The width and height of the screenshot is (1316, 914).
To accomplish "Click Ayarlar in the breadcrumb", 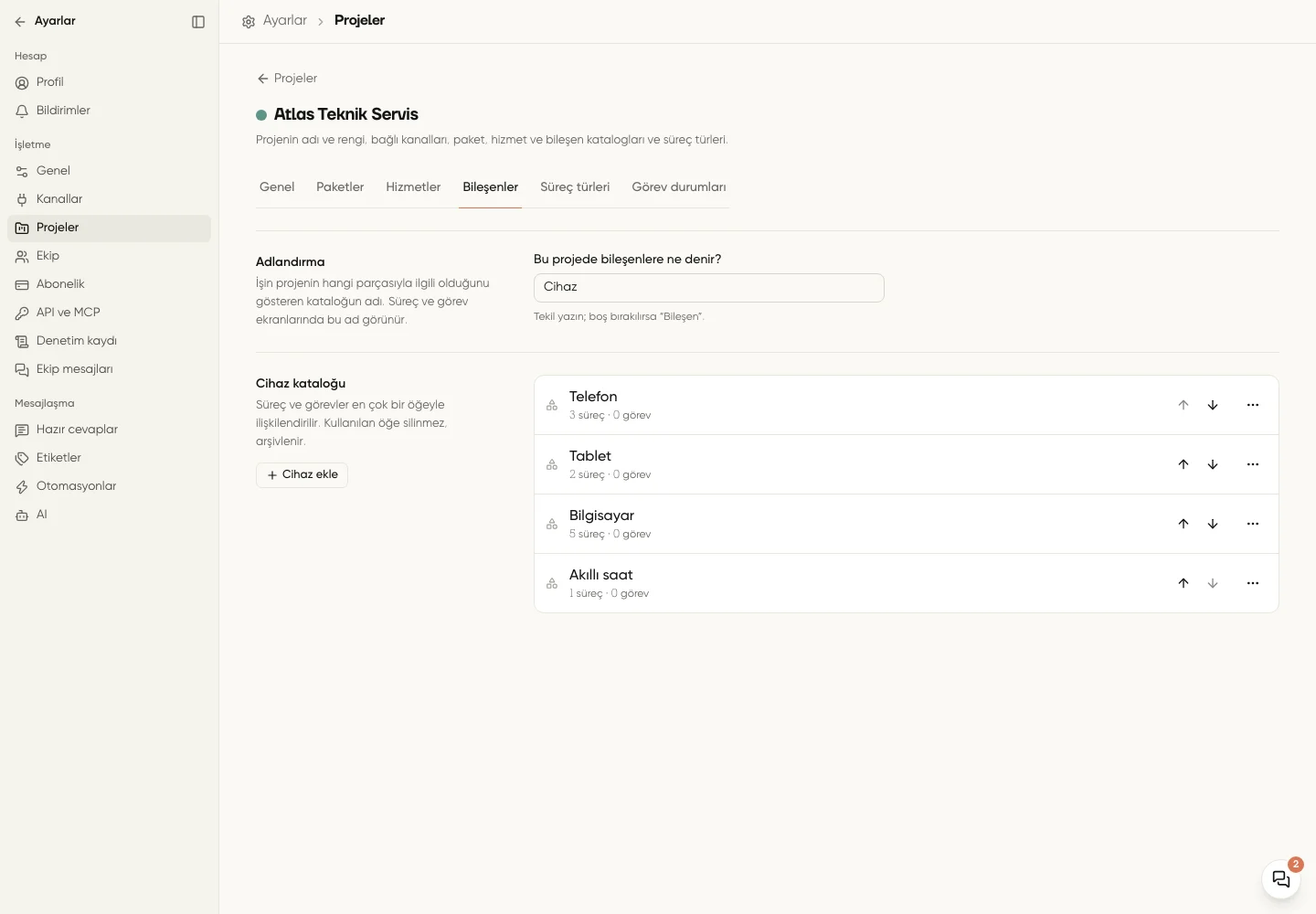I will (x=285, y=20).
